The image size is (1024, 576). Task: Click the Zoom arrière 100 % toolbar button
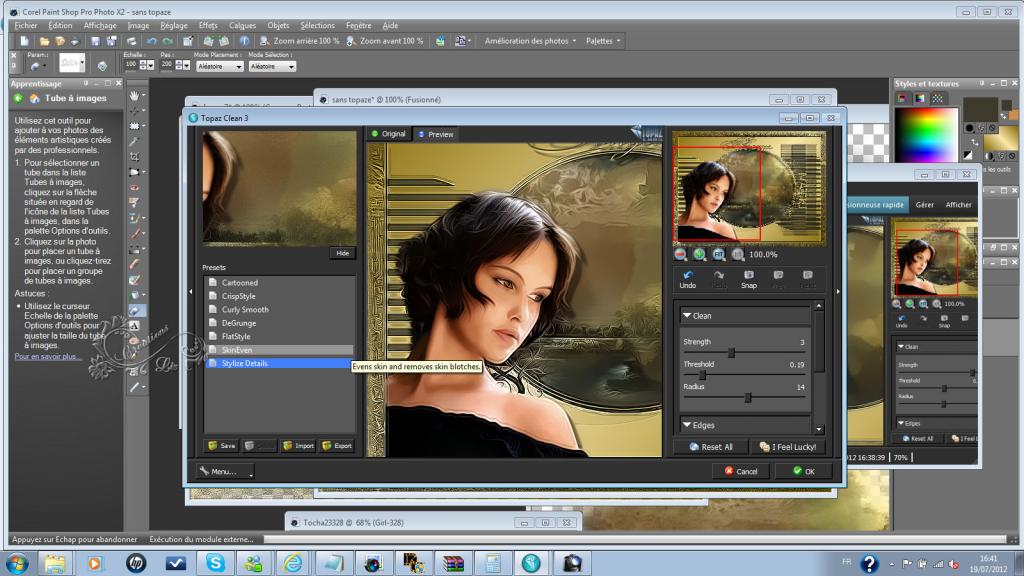(300, 41)
